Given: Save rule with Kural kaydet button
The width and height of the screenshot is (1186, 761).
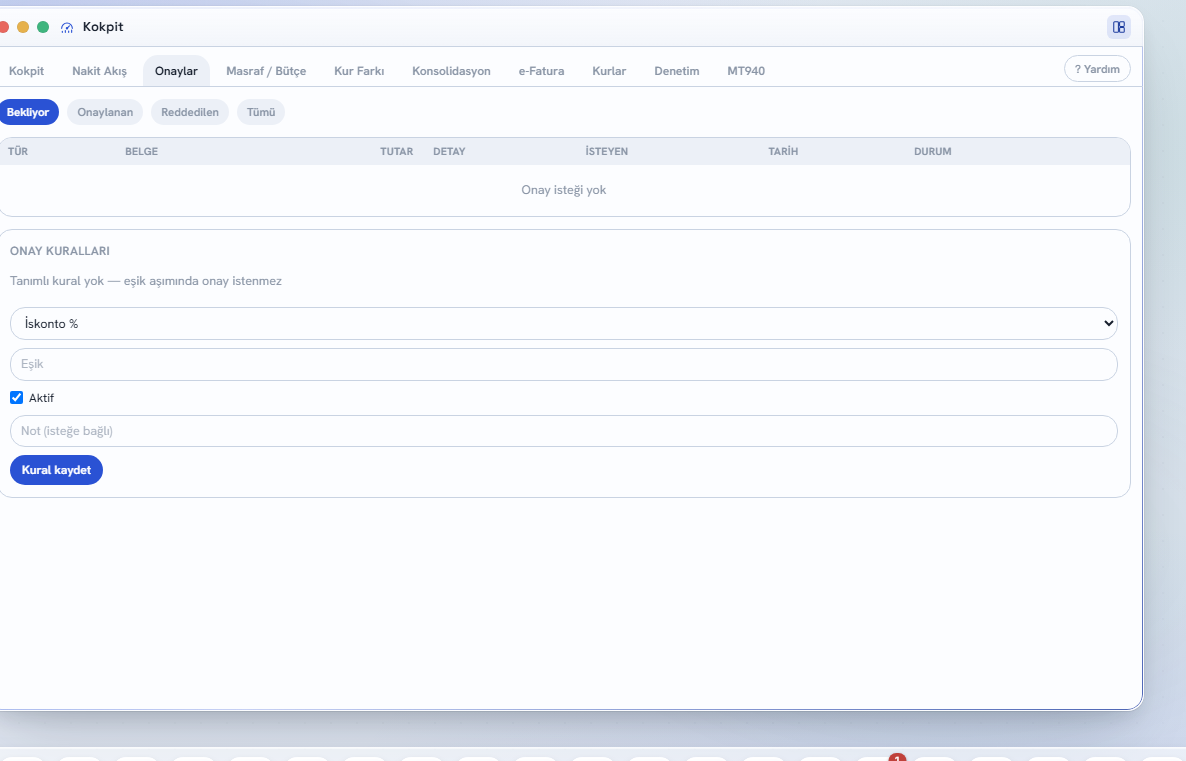Looking at the screenshot, I should point(56,470).
